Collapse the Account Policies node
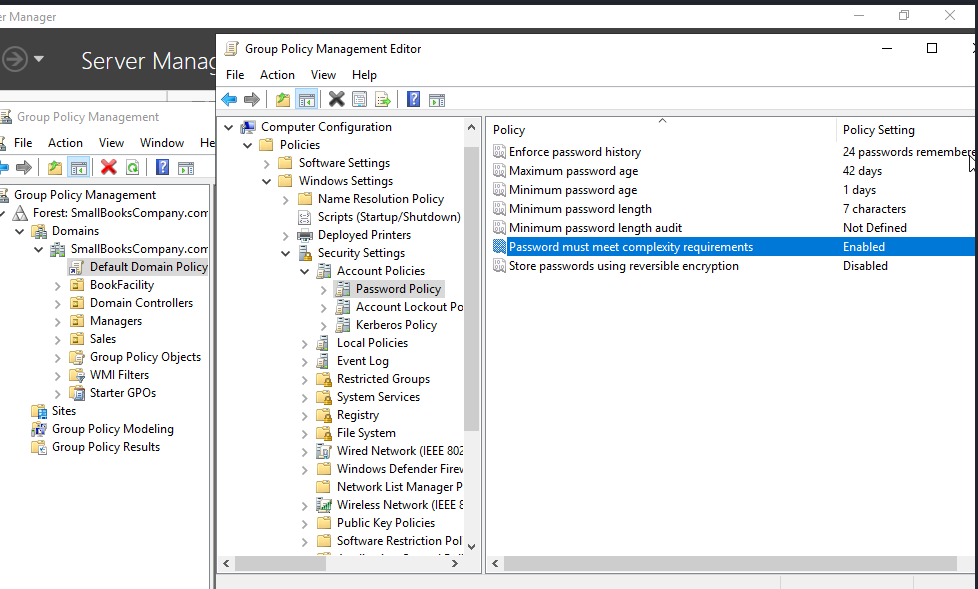 [304, 271]
